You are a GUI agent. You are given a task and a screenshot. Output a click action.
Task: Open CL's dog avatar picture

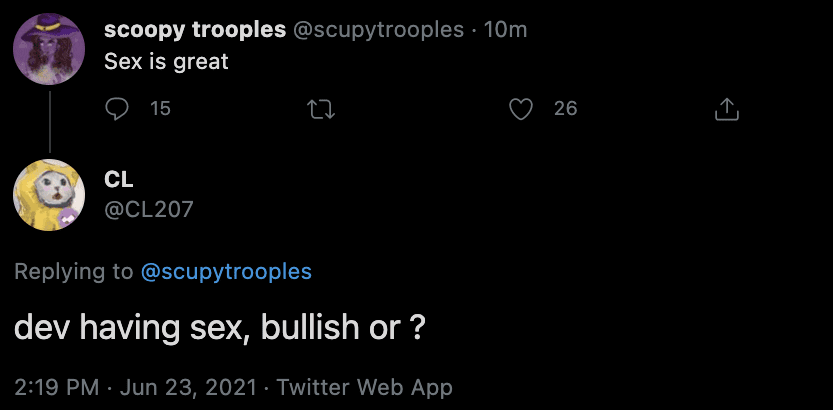(x=48, y=194)
